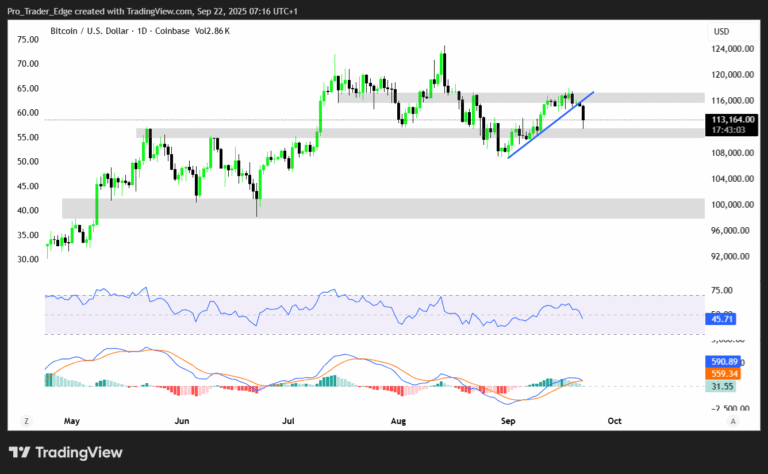Toggle auto scale with the A button
The width and height of the screenshot is (768, 474).
click(x=733, y=423)
